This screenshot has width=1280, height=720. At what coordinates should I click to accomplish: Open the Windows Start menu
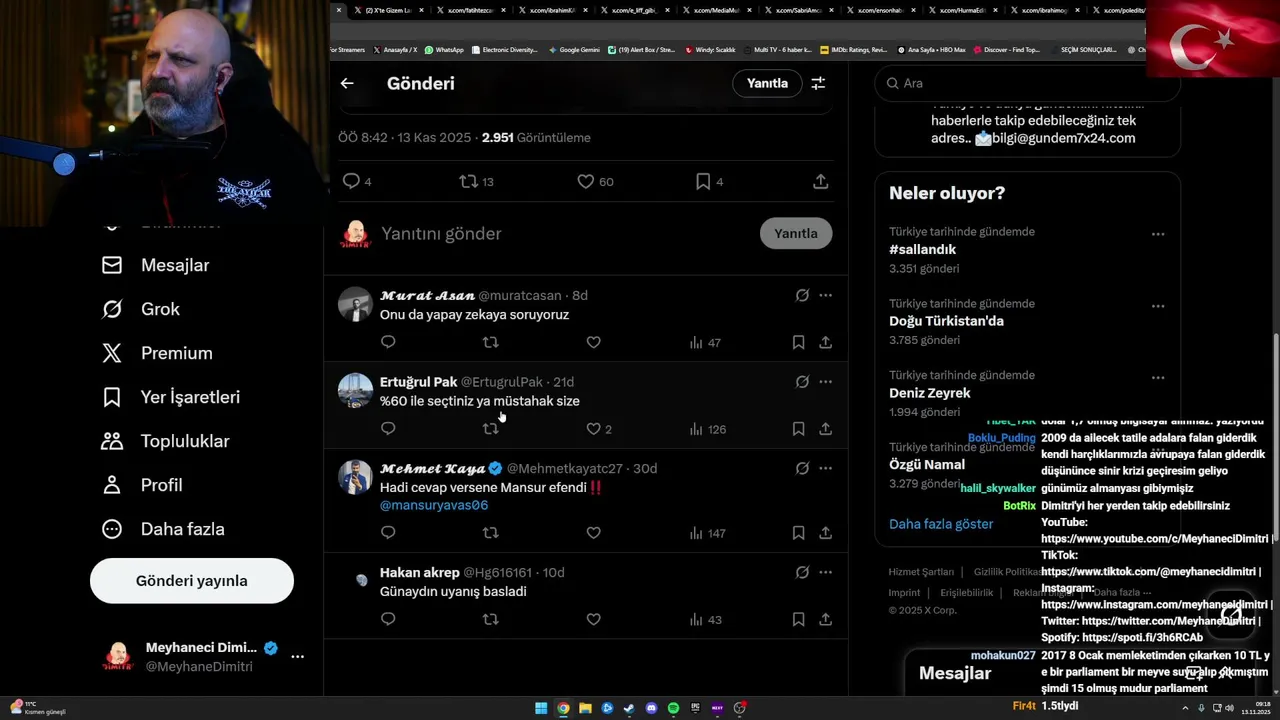tap(541, 708)
